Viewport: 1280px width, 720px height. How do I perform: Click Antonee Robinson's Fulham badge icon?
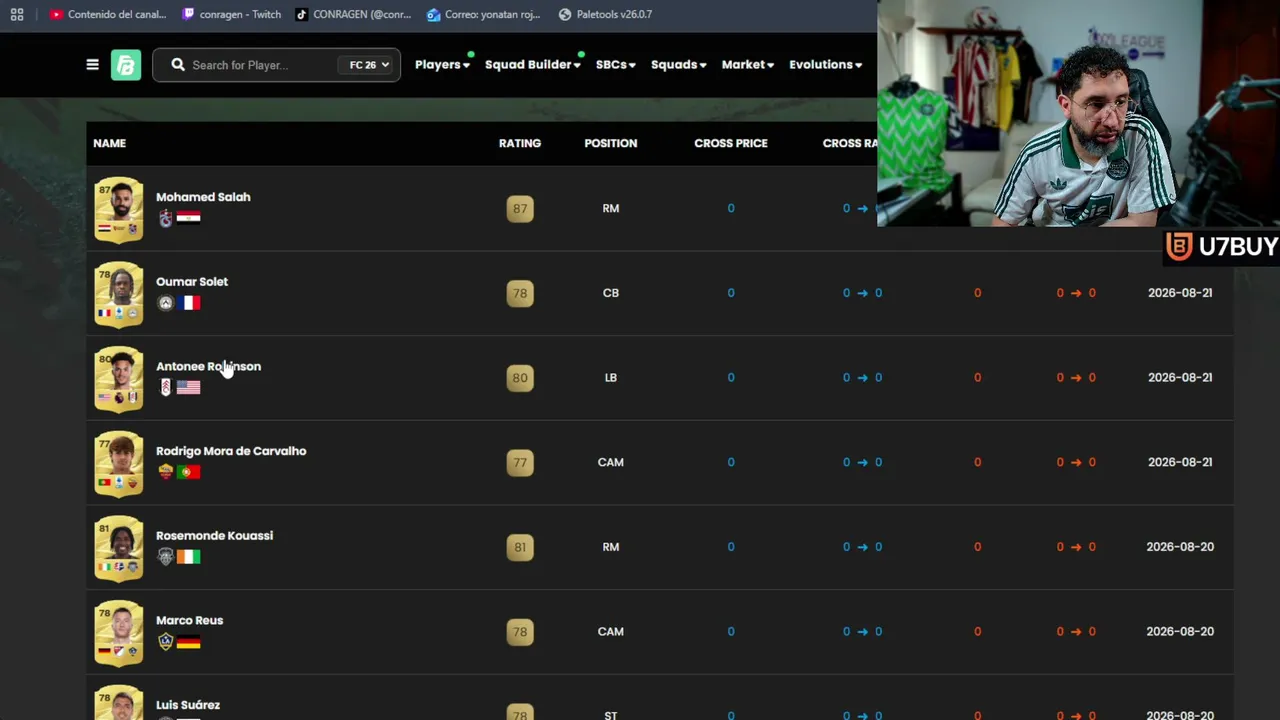[x=165, y=388]
